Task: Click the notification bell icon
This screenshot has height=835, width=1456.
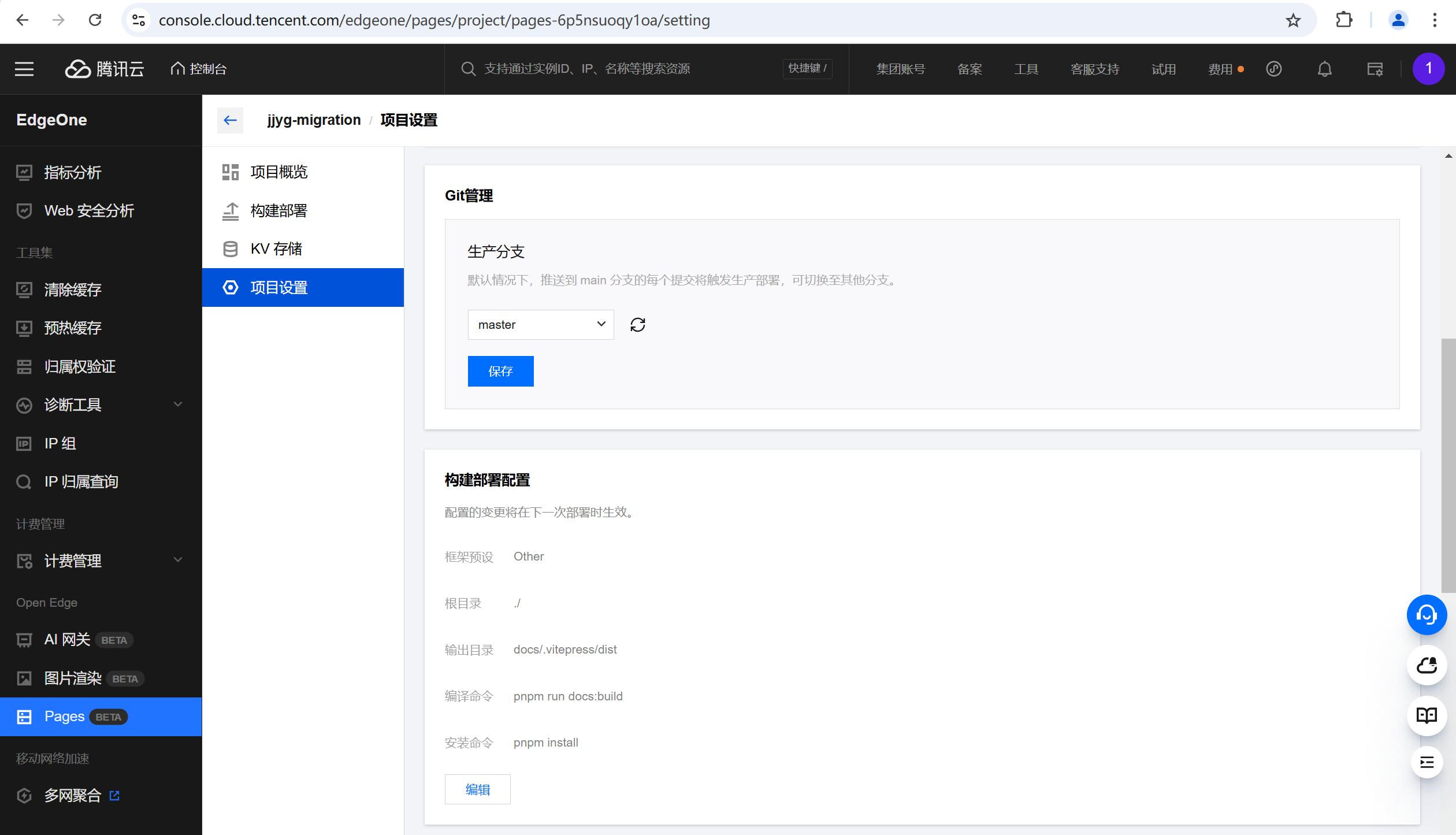Action: [1324, 69]
